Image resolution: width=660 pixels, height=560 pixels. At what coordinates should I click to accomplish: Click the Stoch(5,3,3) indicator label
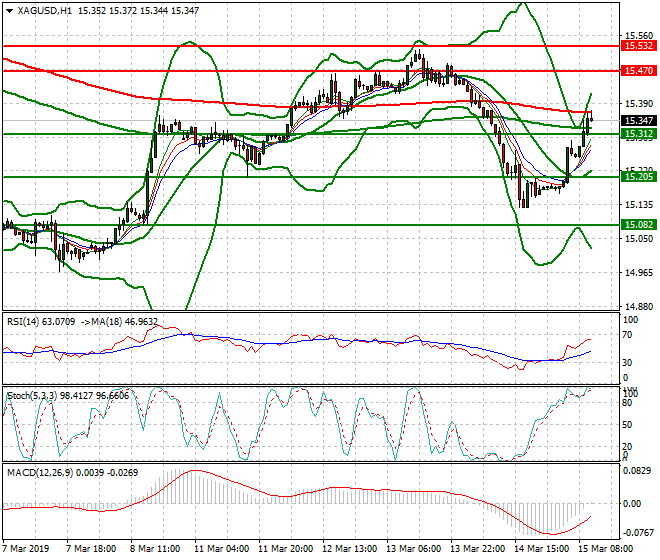(x=31, y=396)
